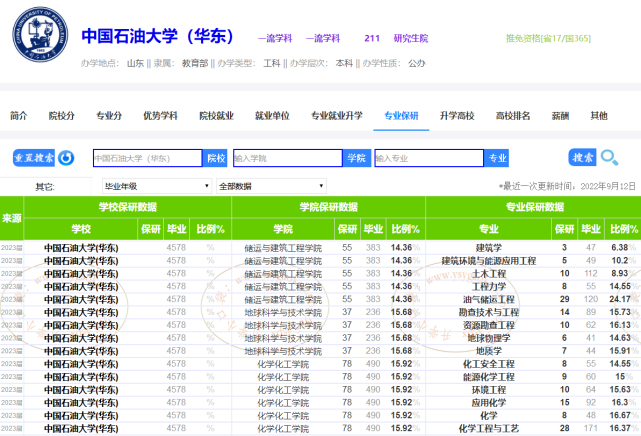This screenshot has width=641, height=436.
Task: Click the 勘查技术与工程 major cell
Action: 489,312
